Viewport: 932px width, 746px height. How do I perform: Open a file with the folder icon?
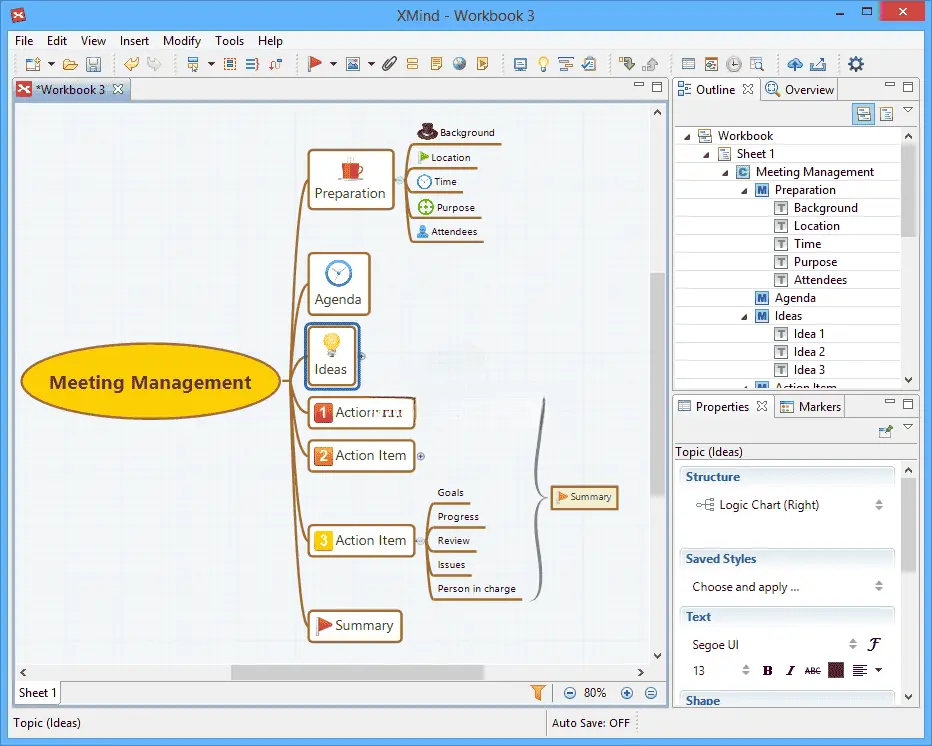(70, 64)
